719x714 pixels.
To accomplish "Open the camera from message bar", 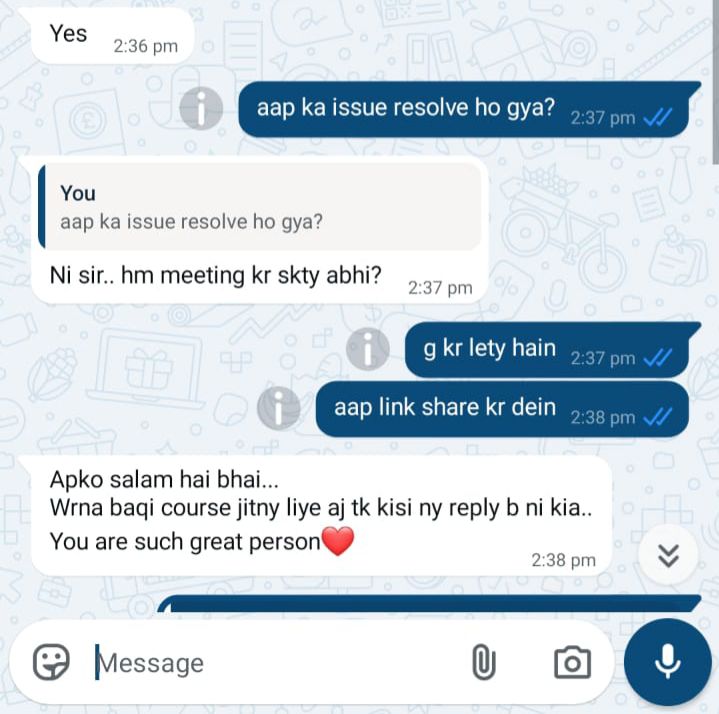I will 572,663.
